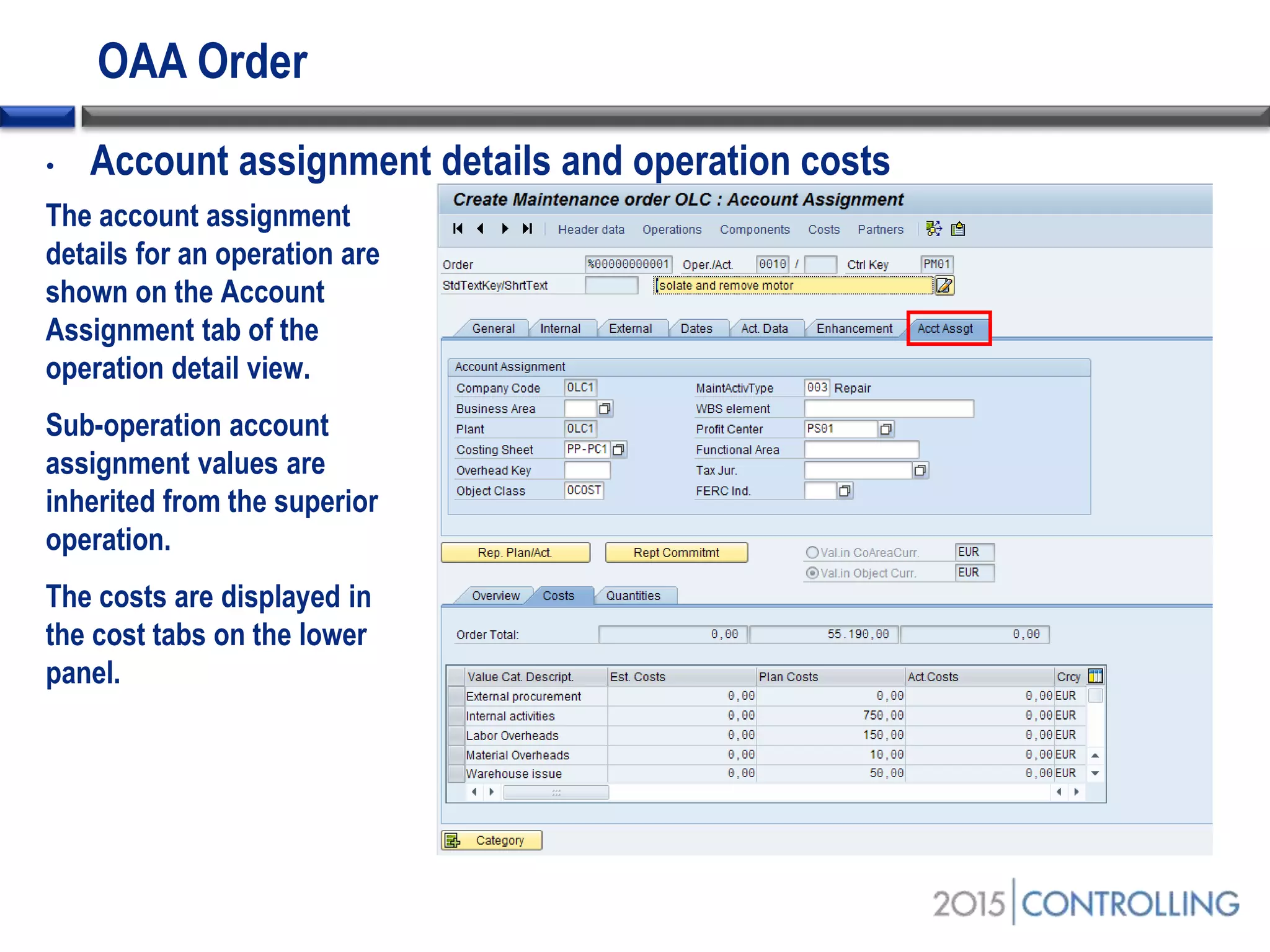Select Val.in Object Curr. radio button
This screenshot has width=1270, height=952.
pyautogui.click(x=812, y=573)
